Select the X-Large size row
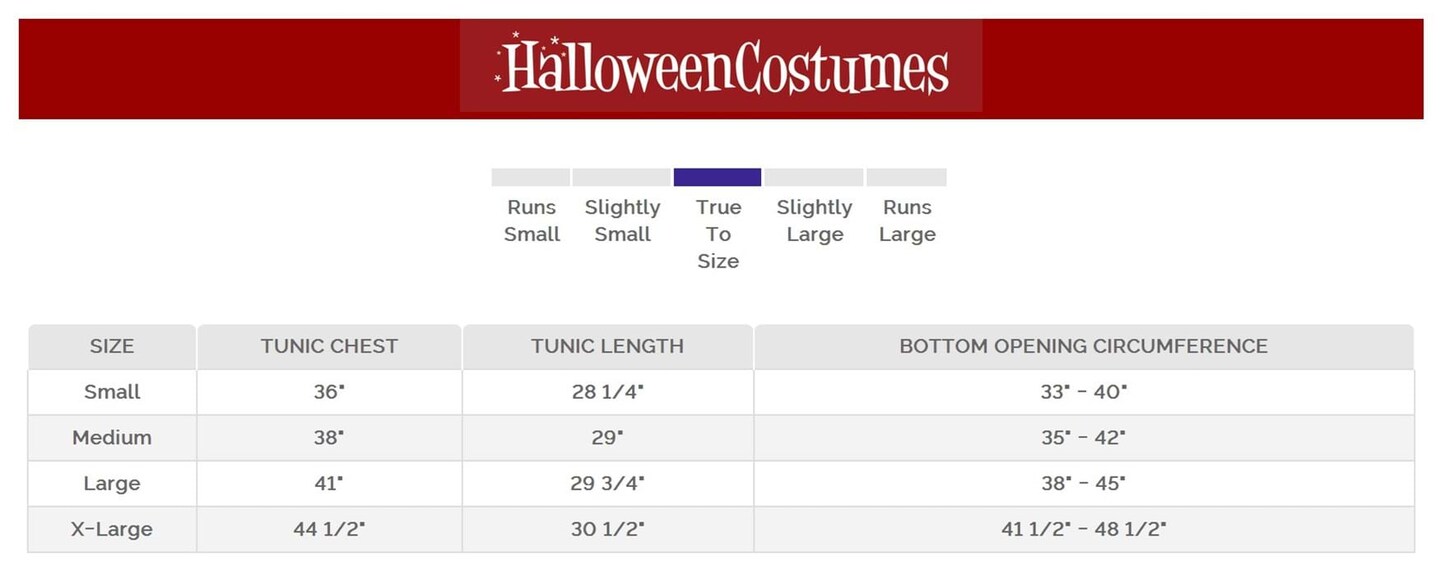This screenshot has width=1440, height=580. (112, 529)
